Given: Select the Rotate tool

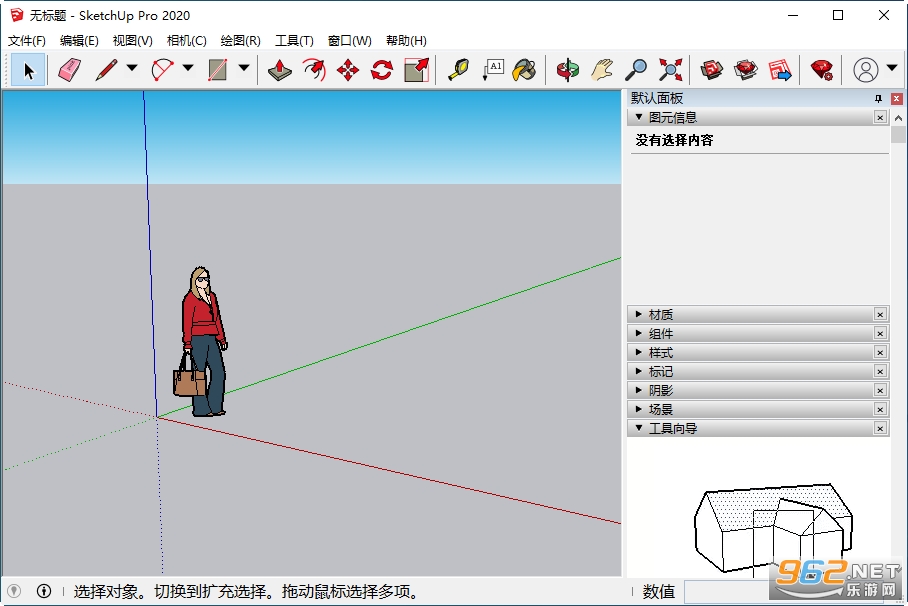Looking at the screenshot, I should tap(382, 70).
